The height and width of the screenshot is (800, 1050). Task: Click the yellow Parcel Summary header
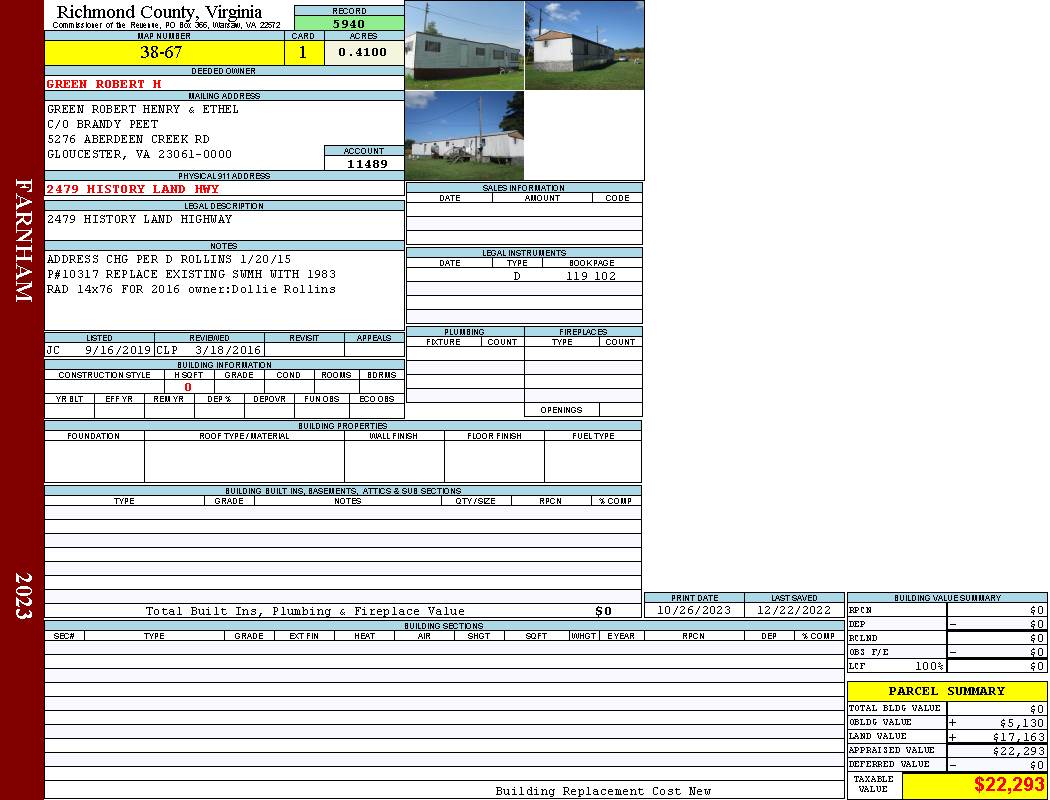tap(946, 691)
